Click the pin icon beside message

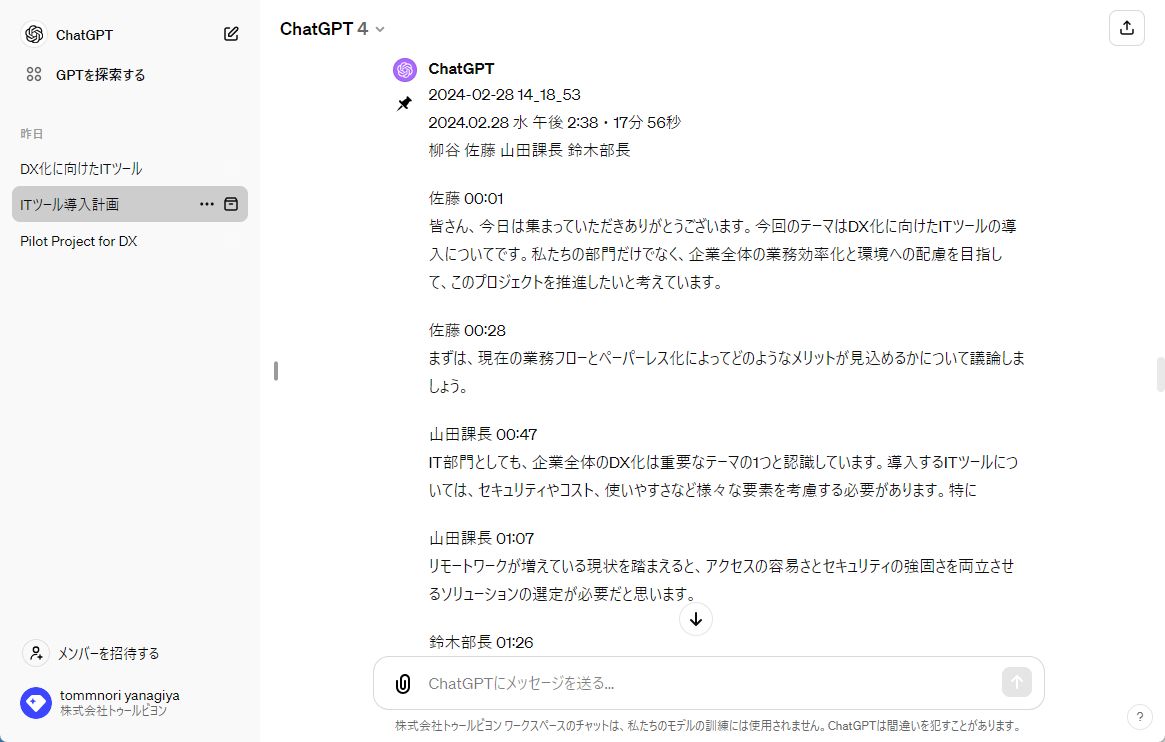tap(404, 104)
